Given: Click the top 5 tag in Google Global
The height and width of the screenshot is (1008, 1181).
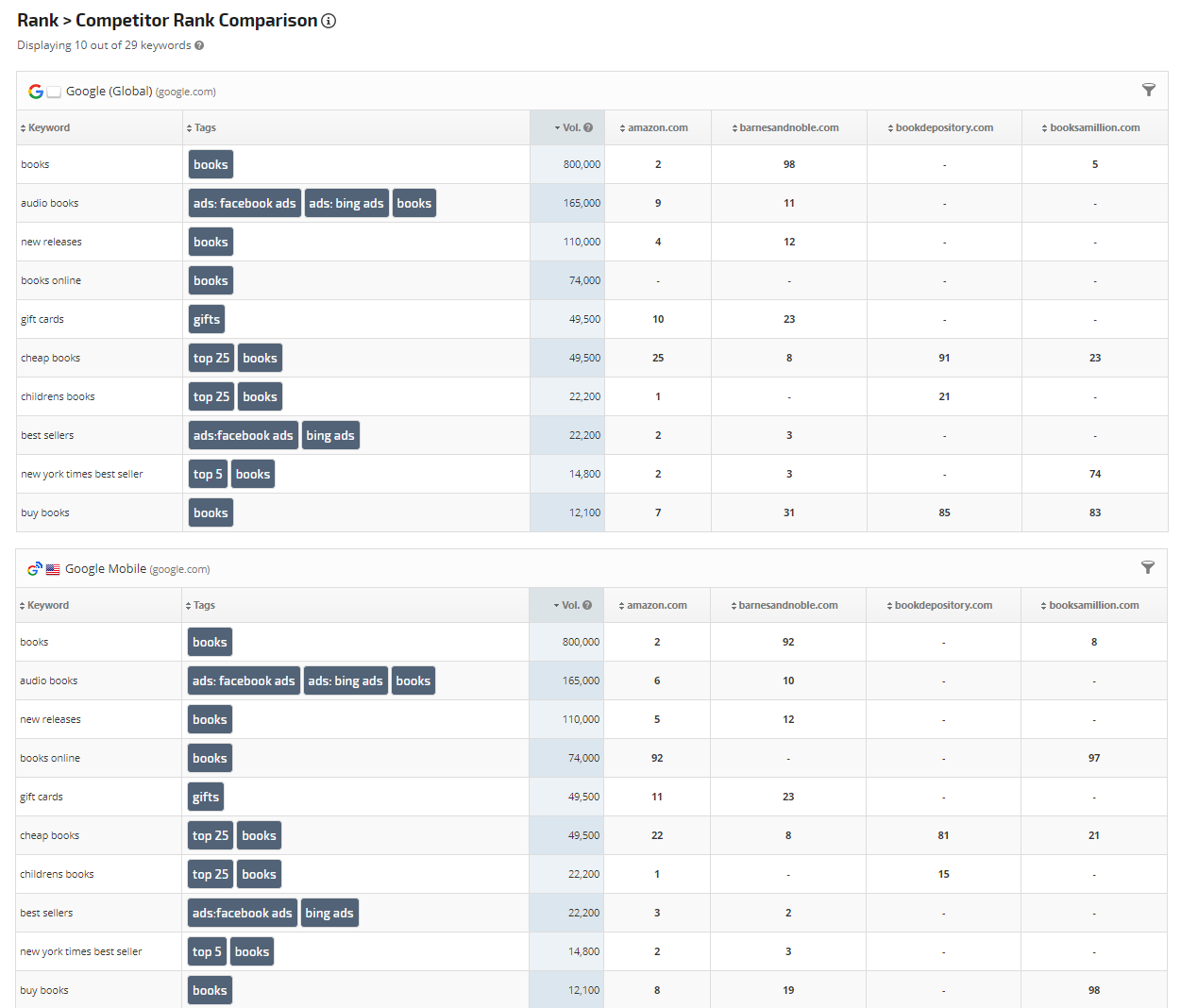Looking at the screenshot, I should click(x=208, y=475).
